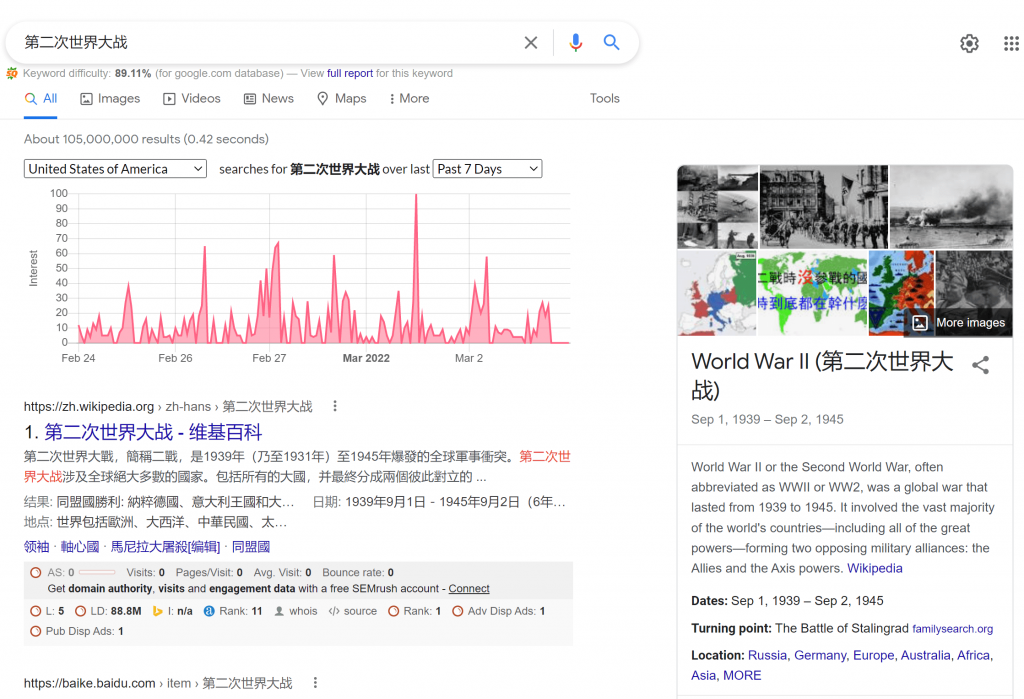Expand the More search options menu
Image resolution: width=1024 pixels, height=699 pixels.
(x=409, y=99)
